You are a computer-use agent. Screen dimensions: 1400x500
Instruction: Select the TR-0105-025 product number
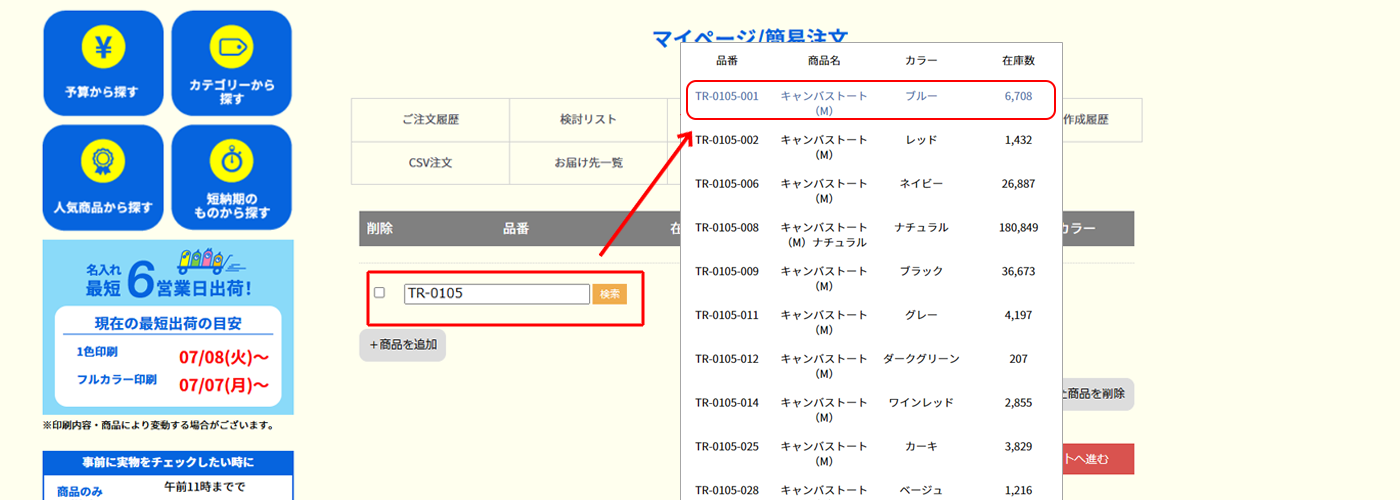coord(727,446)
